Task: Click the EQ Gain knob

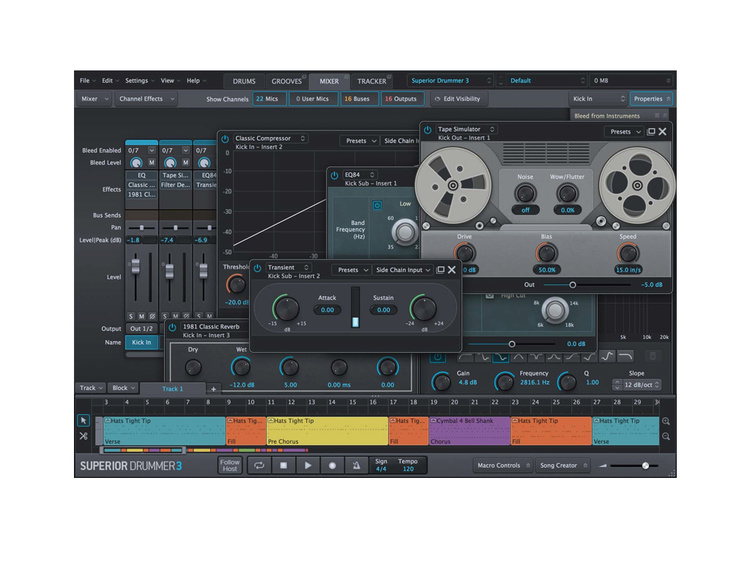Action: (441, 382)
